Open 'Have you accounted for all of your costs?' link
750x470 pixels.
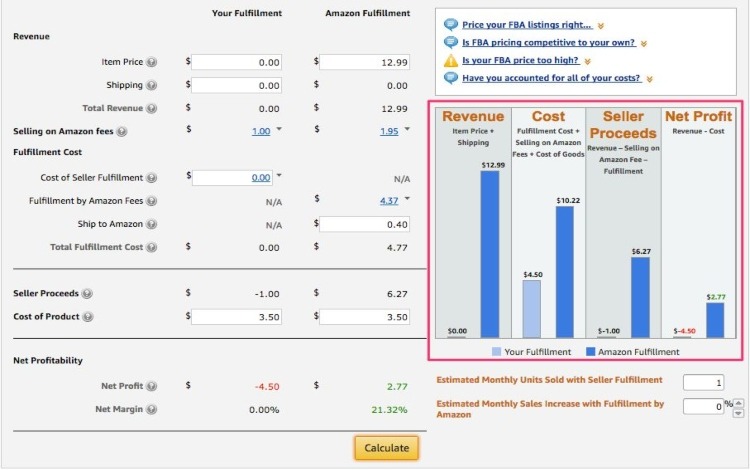[x=551, y=78]
